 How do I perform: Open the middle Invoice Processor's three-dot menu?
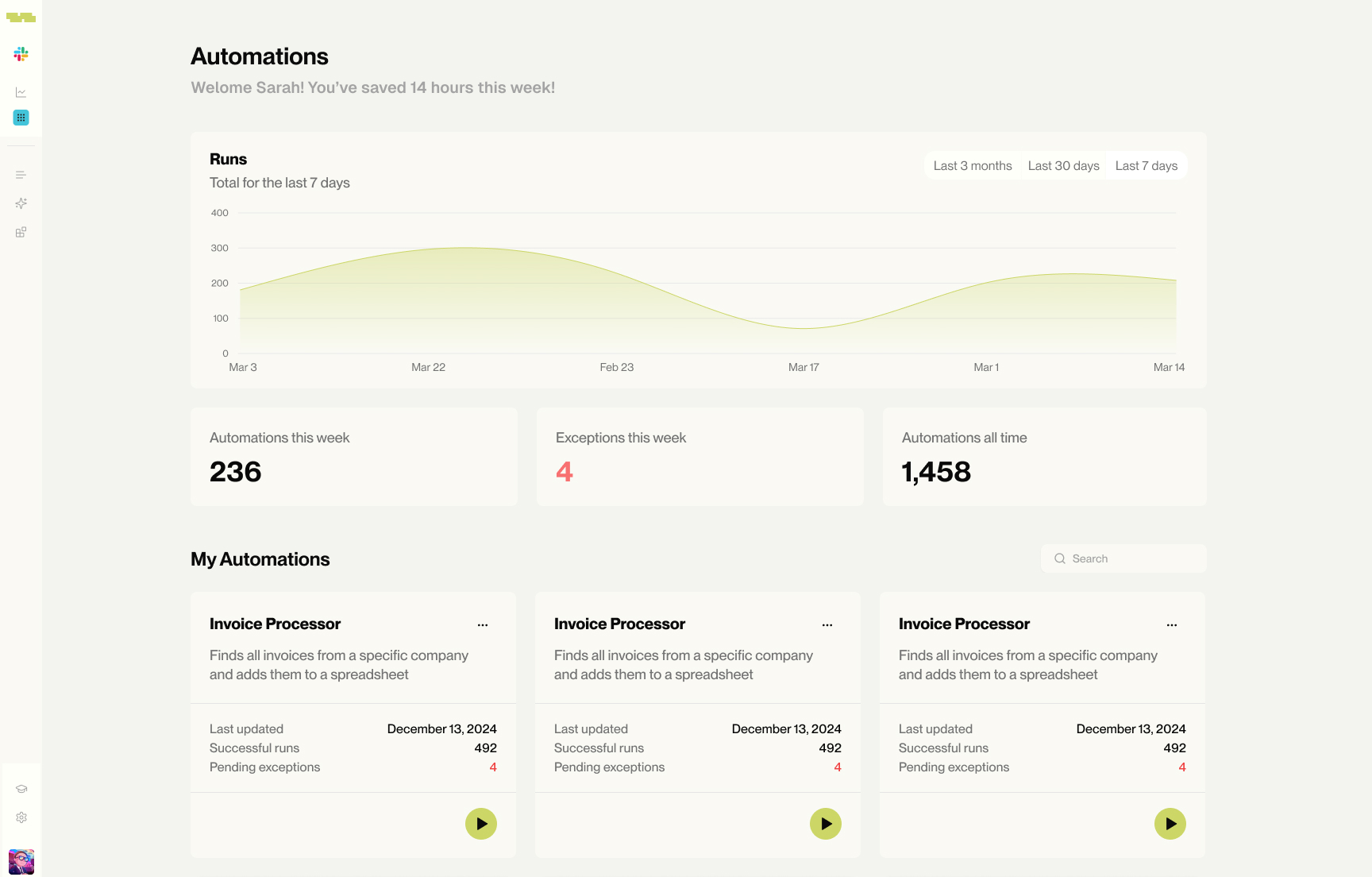pyautogui.click(x=827, y=625)
